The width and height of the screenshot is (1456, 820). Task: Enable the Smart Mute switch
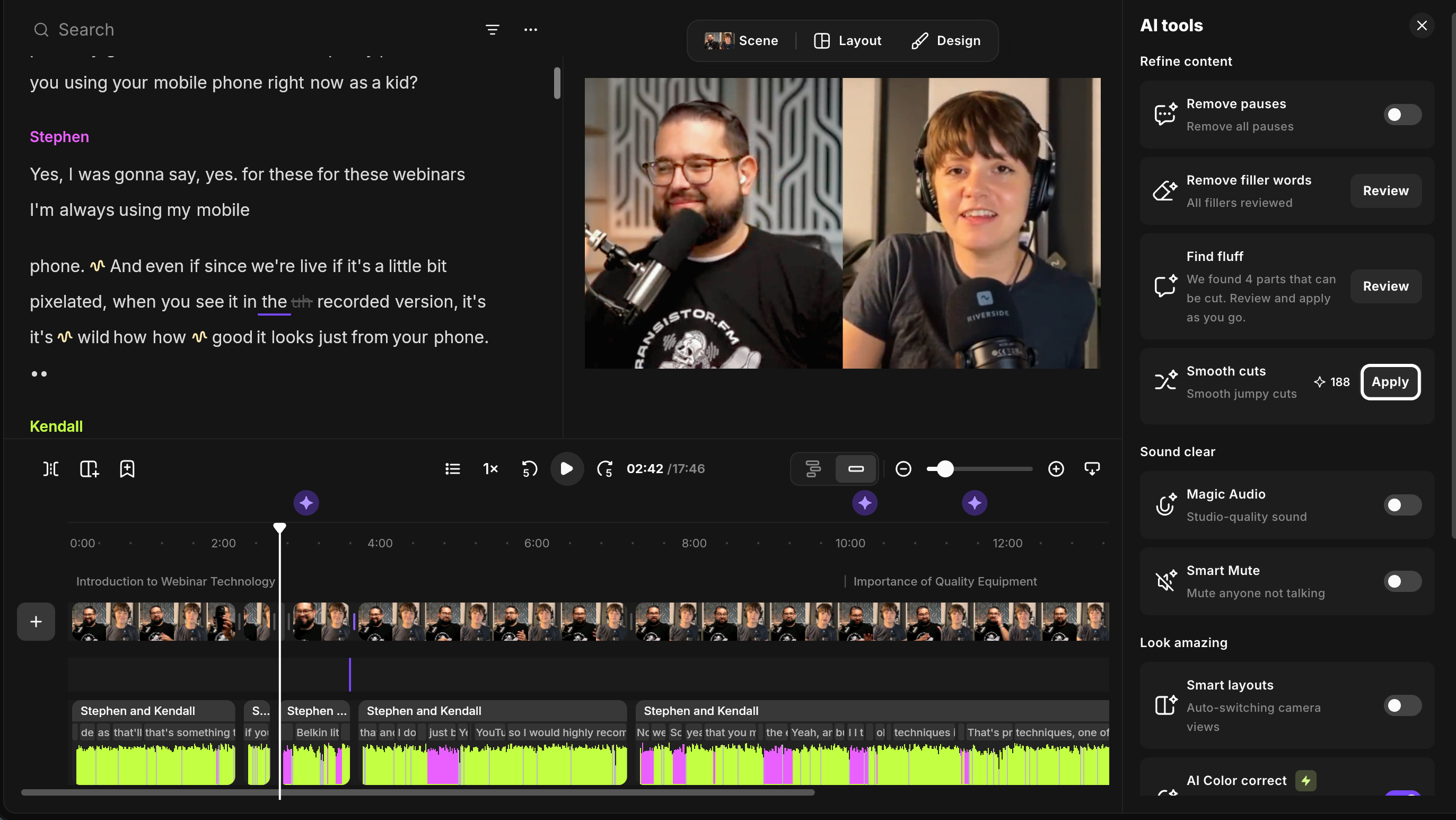[1402, 581]
